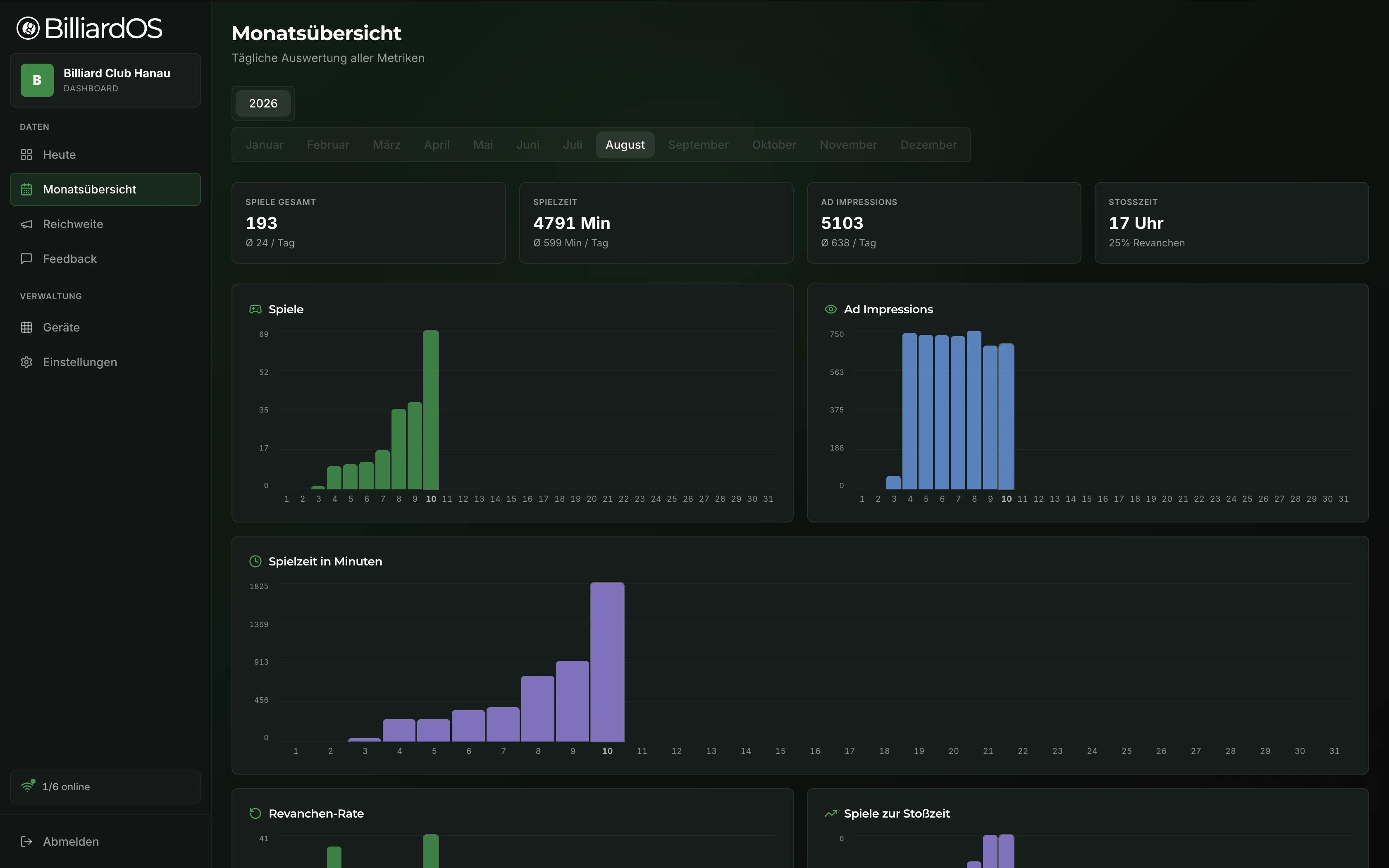Click the Reichweite megaphone icon

pos(26,224)
